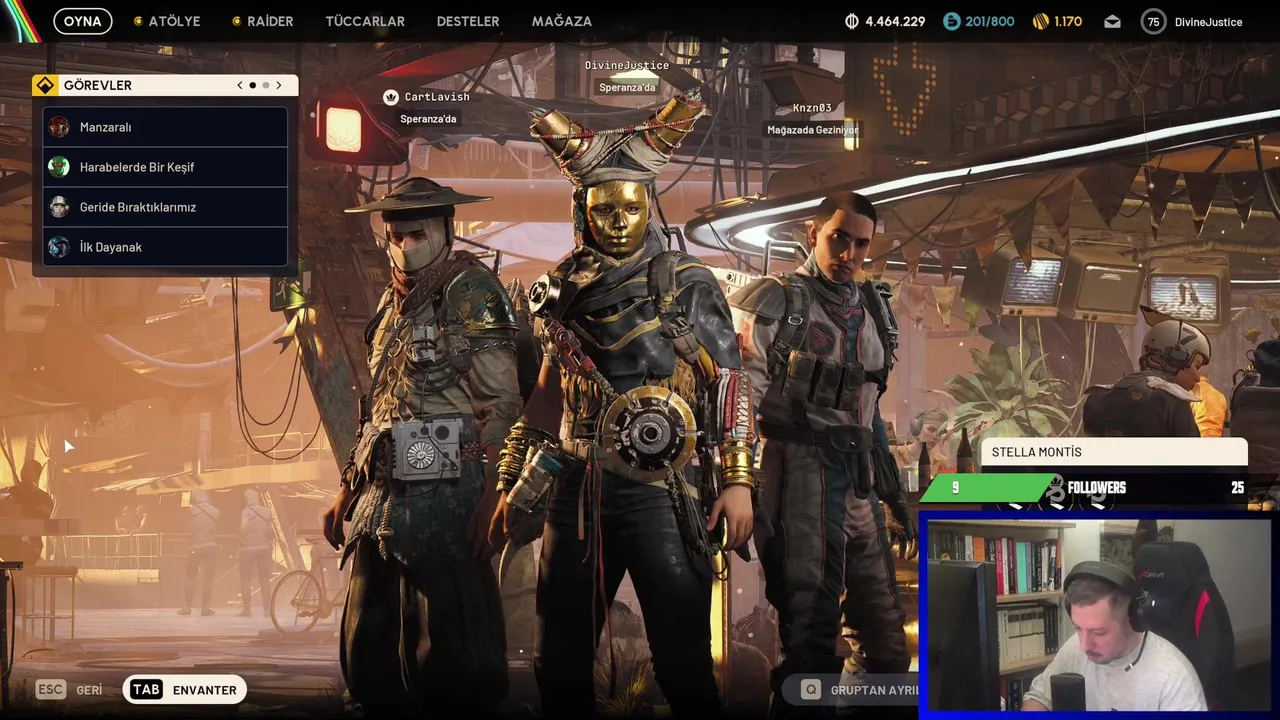Open the TÜCCARLAR tab
Viewport: 1280px width, 720px height.
coord(365,21)
